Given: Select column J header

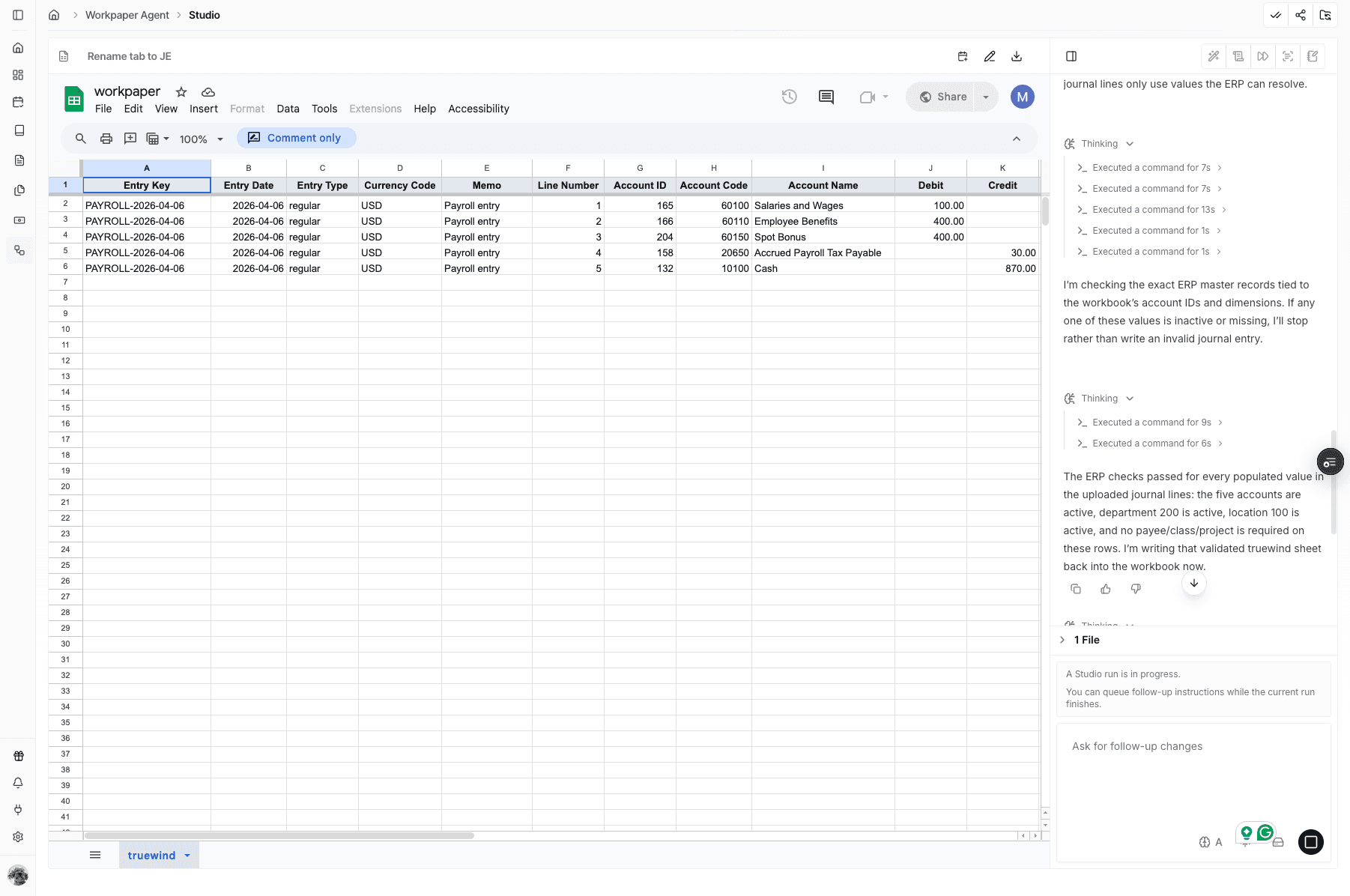Looking at the screenshot, I should 930,168.
